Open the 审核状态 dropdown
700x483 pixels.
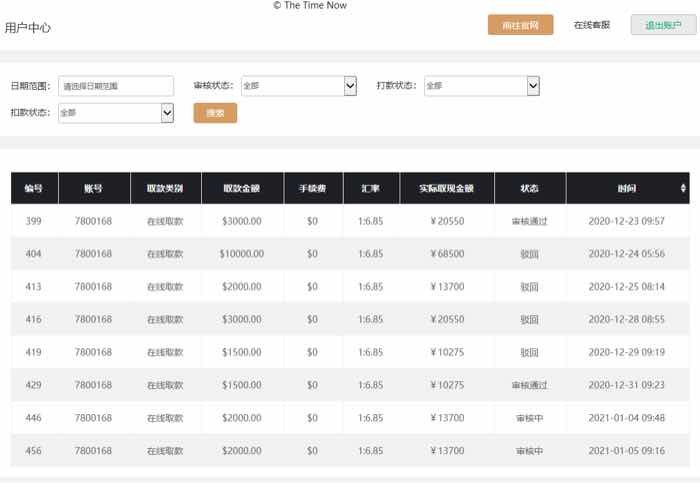click(298, 86)
